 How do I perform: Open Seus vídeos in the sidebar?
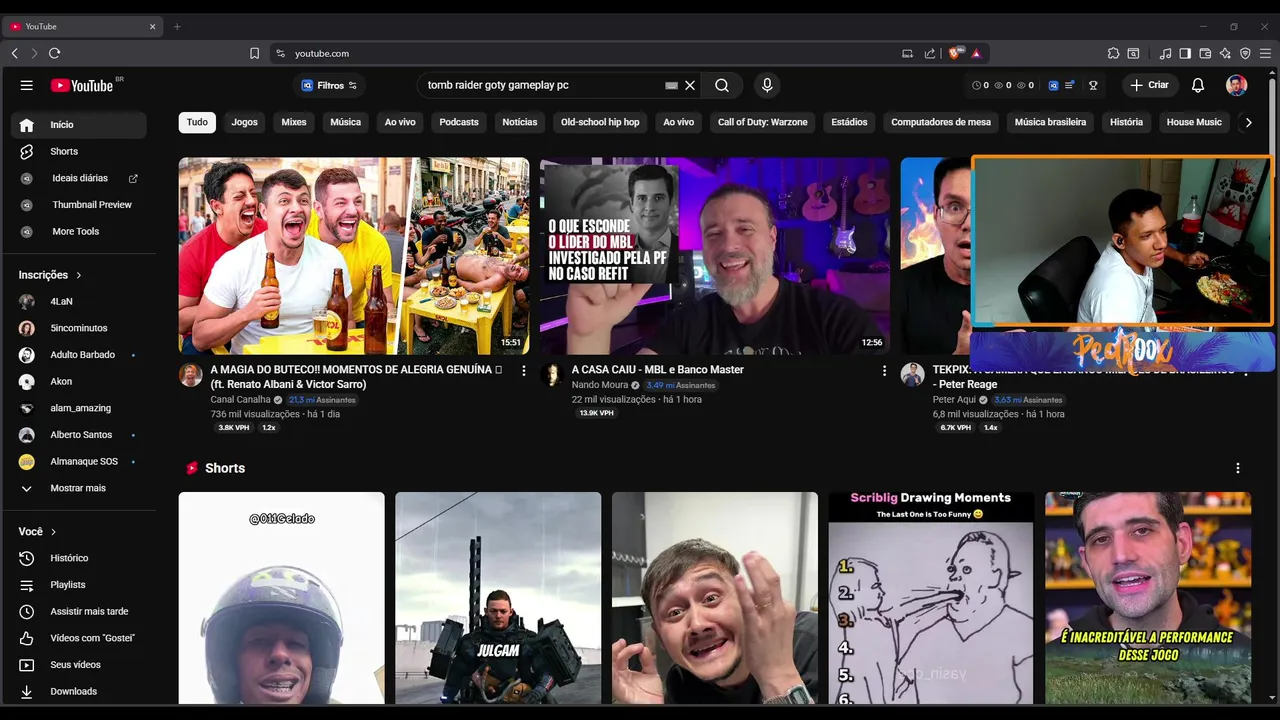click(x=79, y=665)
